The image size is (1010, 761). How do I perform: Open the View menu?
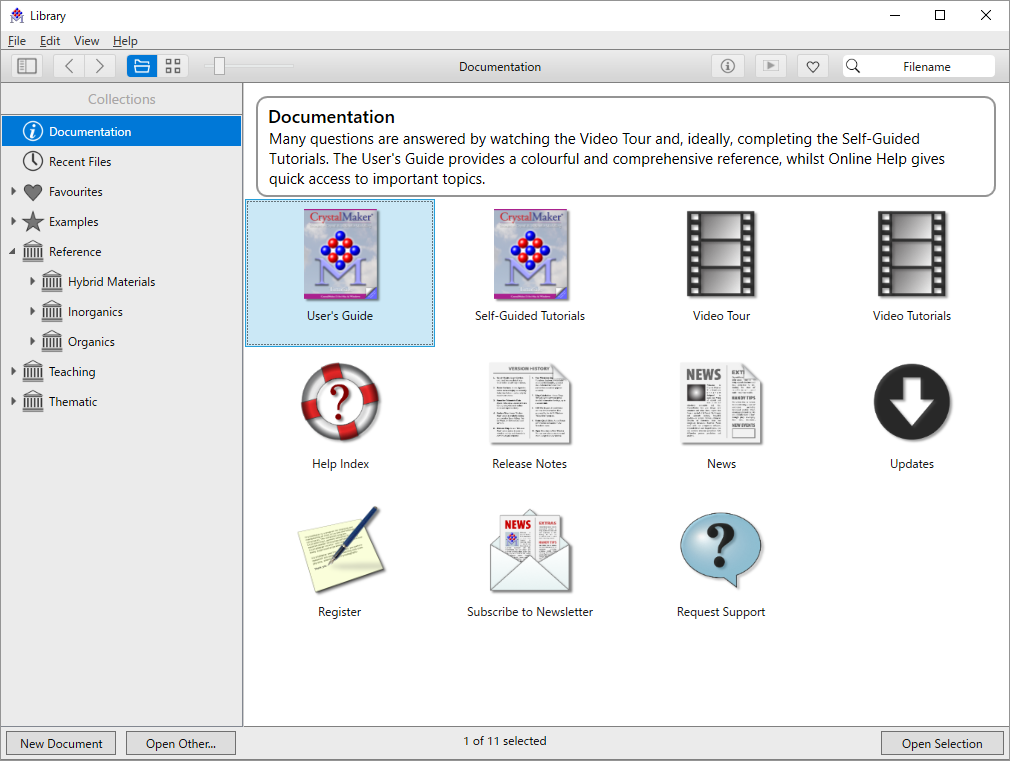pos(86,41)
